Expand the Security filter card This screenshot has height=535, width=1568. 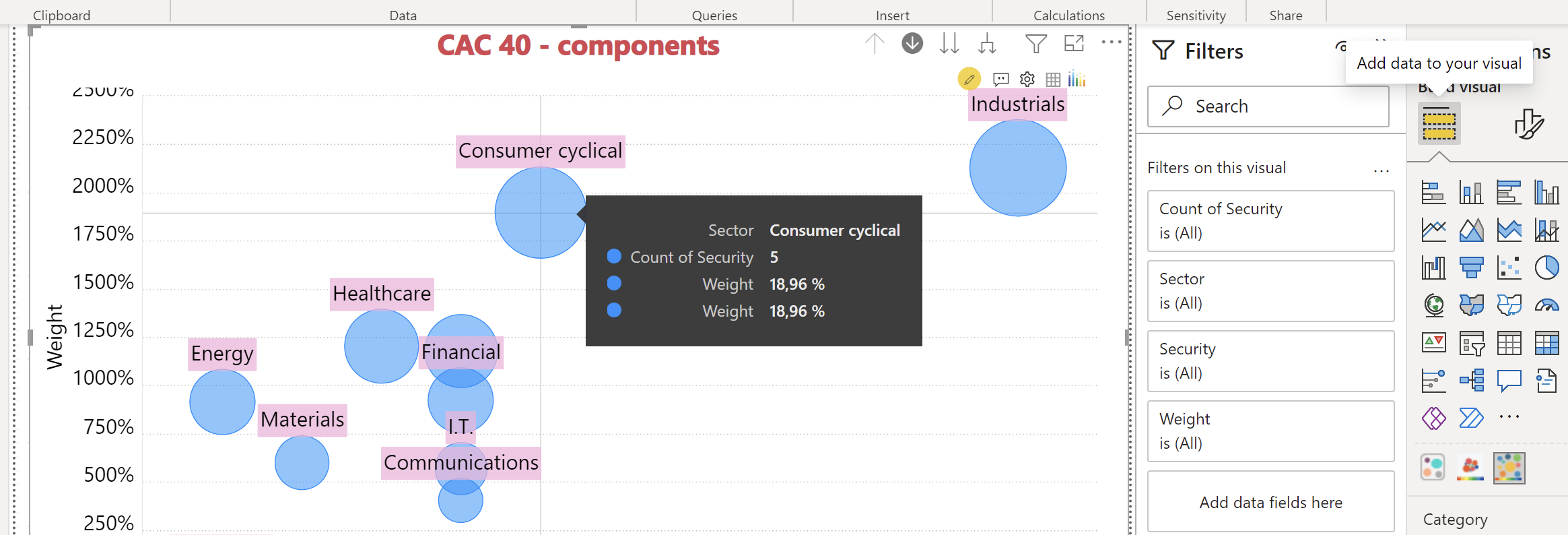[x=1270, y=361]
